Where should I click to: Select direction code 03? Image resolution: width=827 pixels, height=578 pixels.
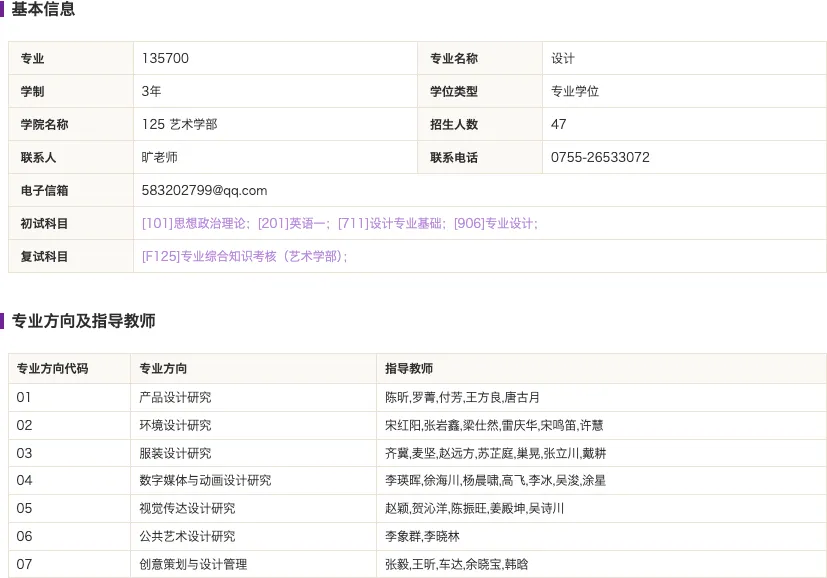(24, 453)
